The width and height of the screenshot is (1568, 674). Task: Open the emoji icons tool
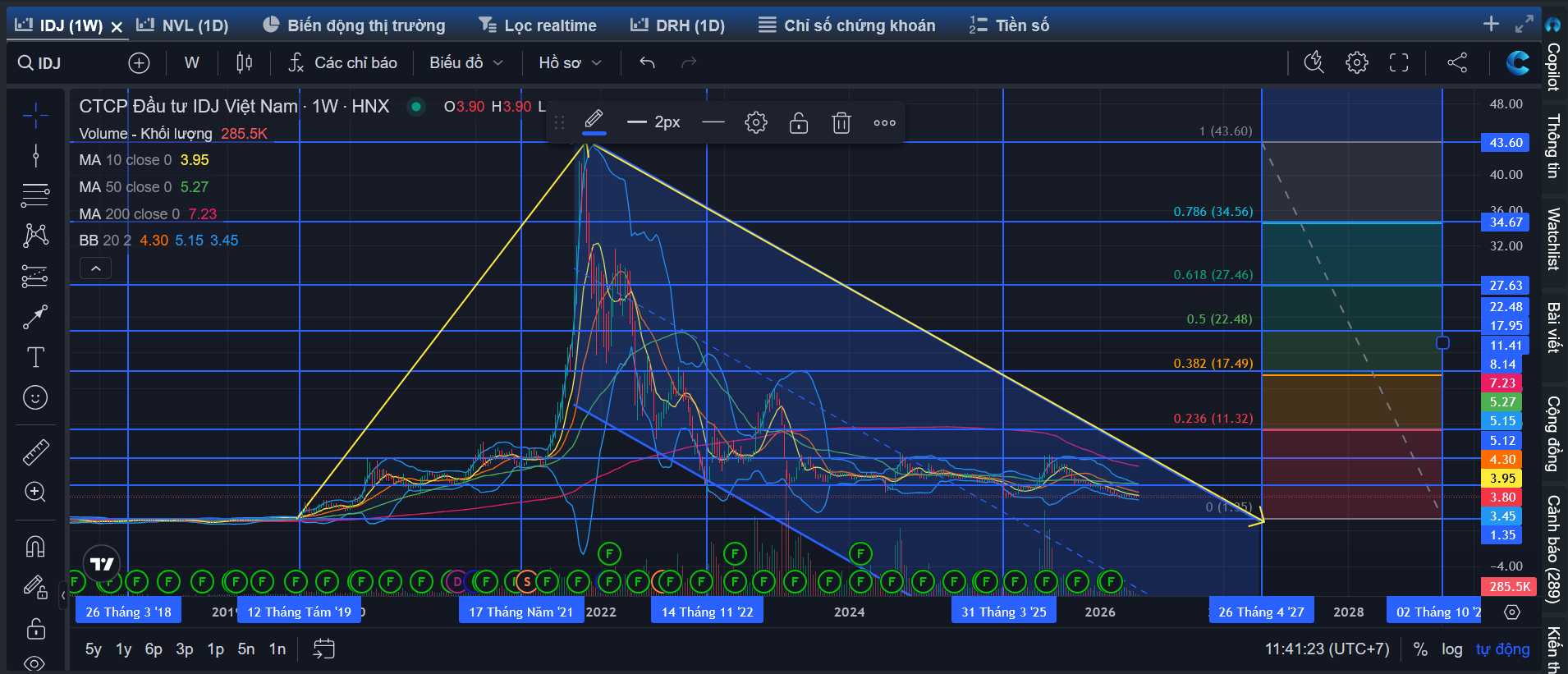point(35,398)
